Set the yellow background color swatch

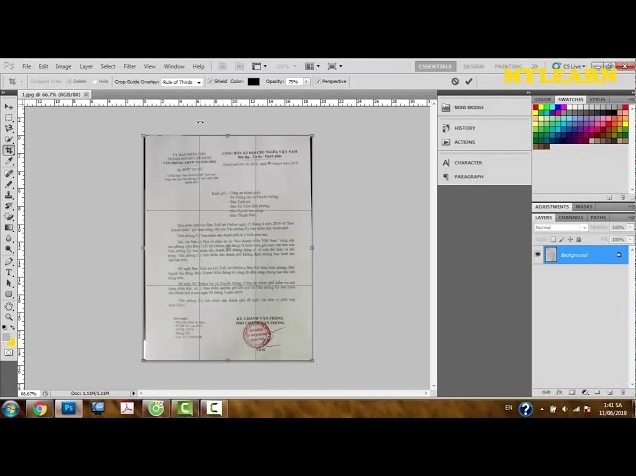pyautogui.click(x=11, y=342)
